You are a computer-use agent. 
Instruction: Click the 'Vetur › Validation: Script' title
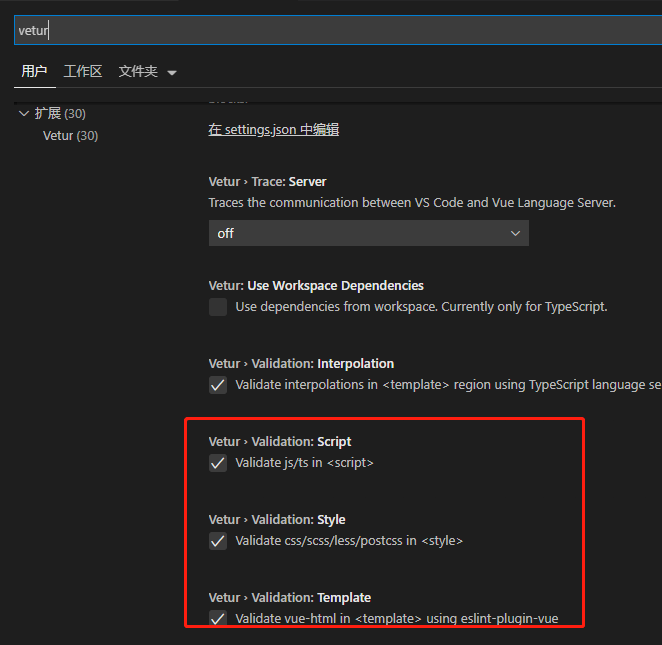279,442
